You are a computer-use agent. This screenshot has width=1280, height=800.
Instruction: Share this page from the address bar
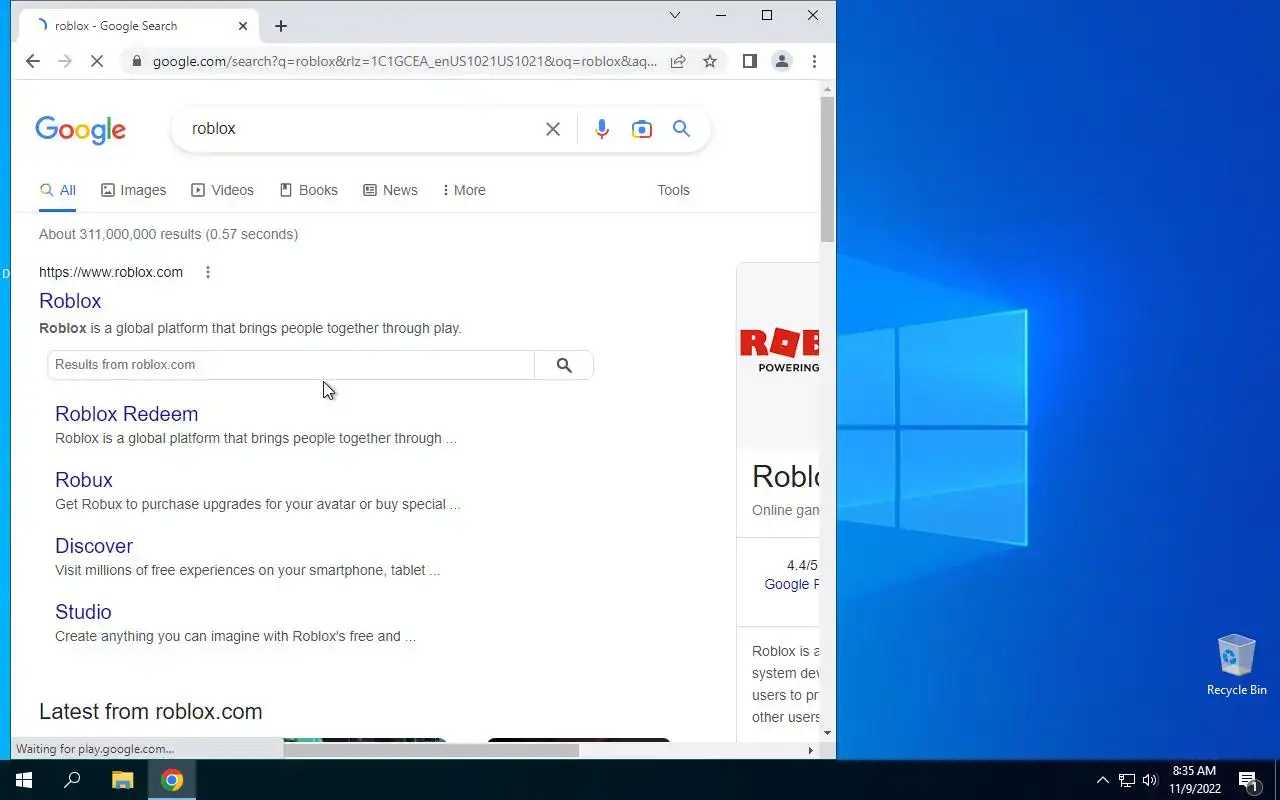tap(678, 61)
